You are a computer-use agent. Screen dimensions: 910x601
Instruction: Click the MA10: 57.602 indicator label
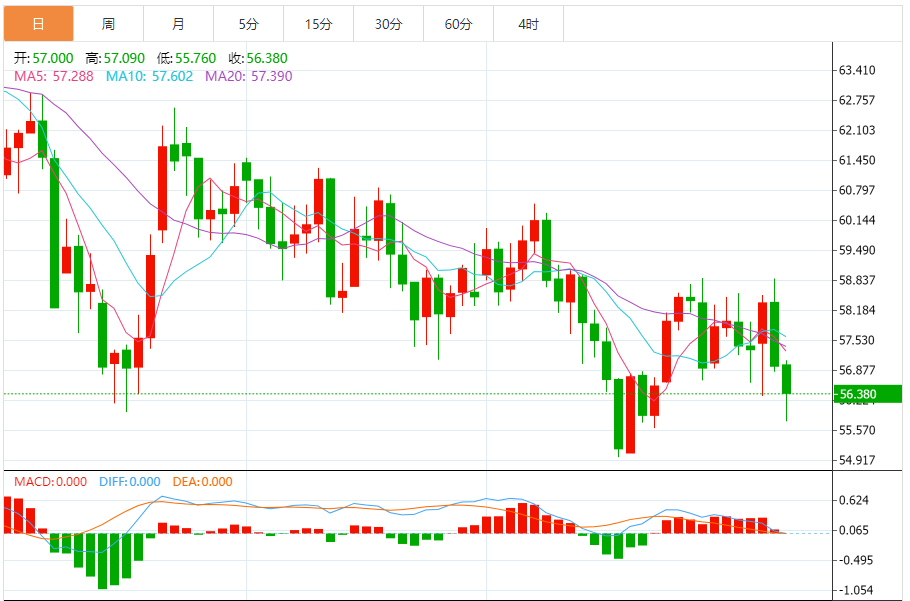[x=149, y=76]
